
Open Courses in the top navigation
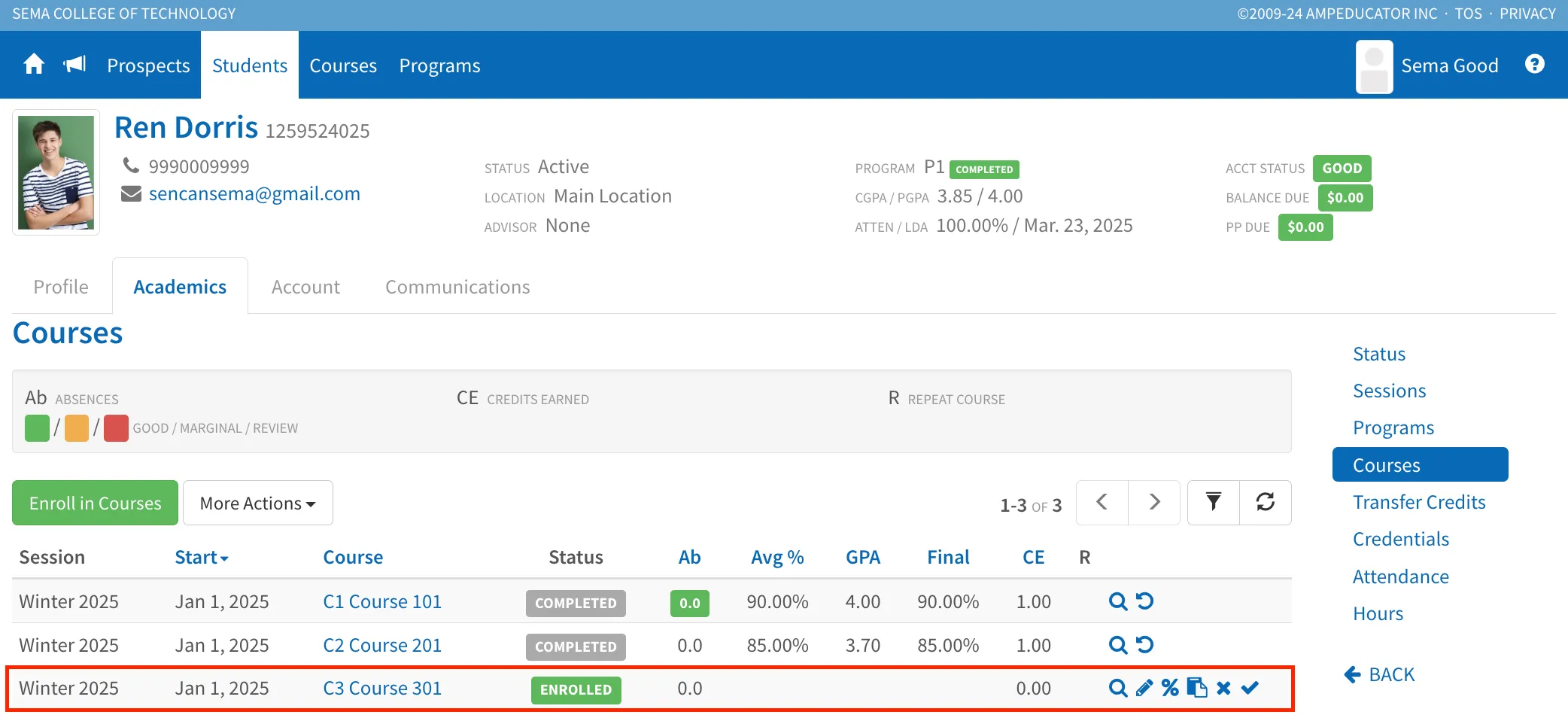click(343, 65)
